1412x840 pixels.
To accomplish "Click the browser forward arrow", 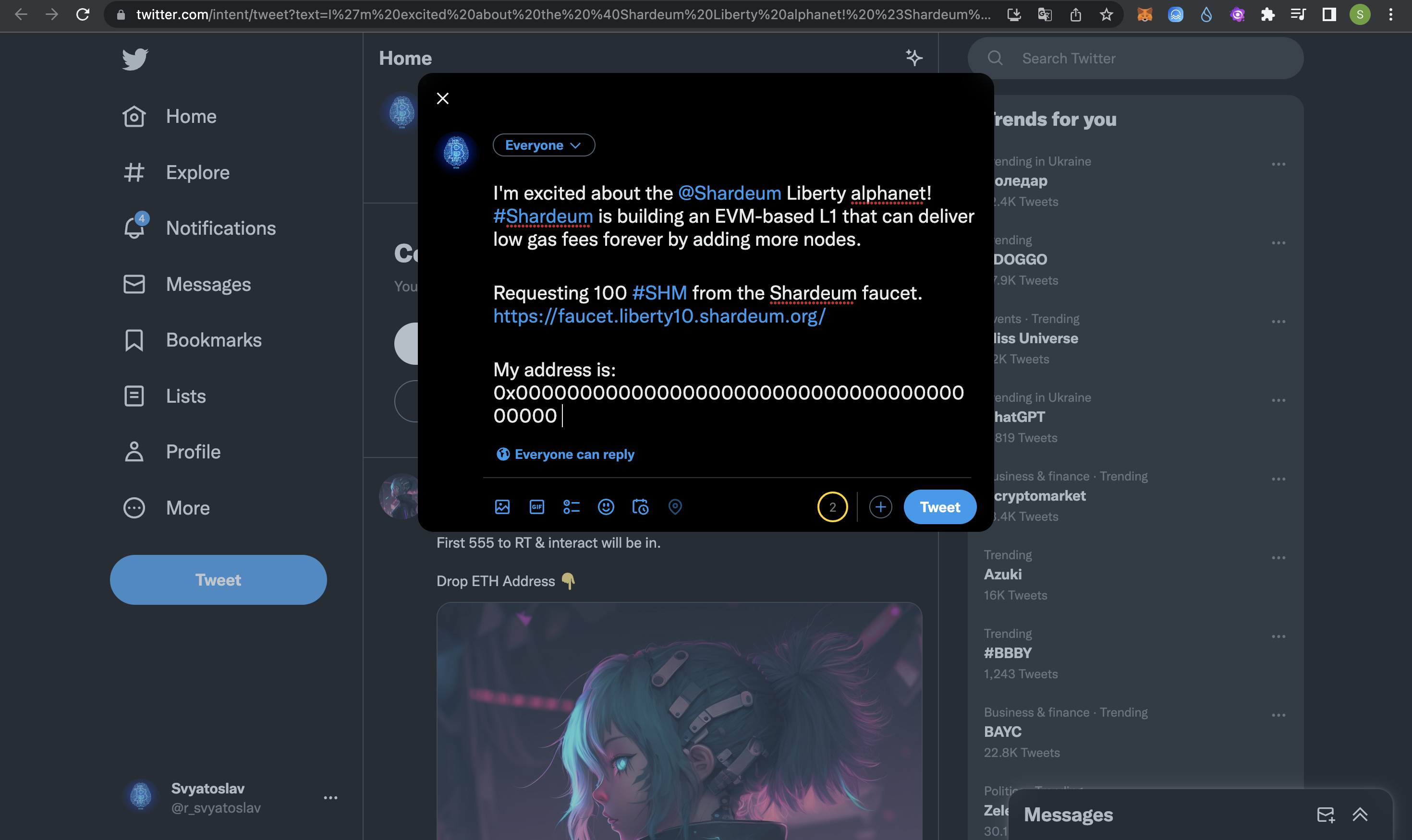I will (x=52, y=15).
